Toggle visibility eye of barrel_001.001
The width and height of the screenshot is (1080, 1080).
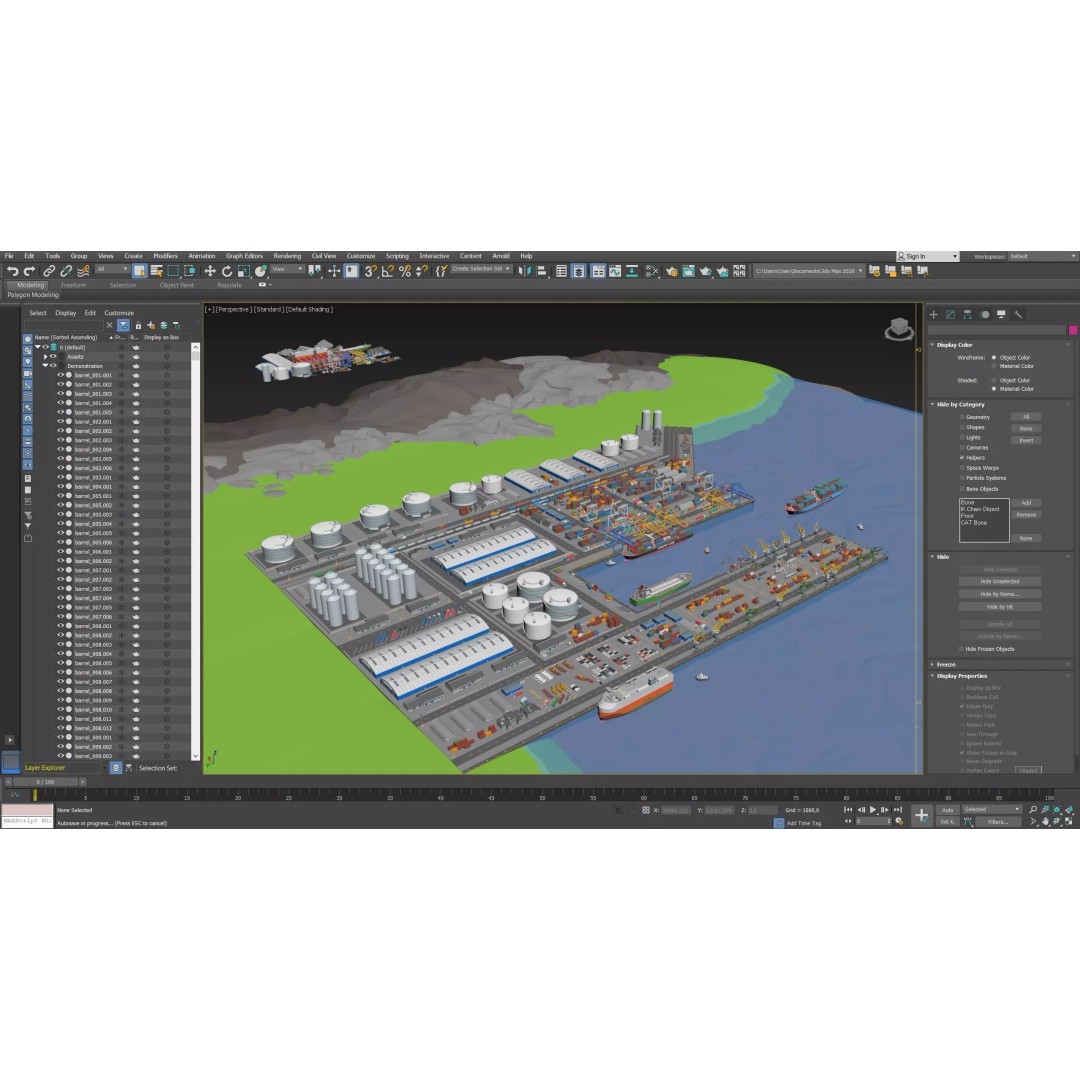click(60, 375)
